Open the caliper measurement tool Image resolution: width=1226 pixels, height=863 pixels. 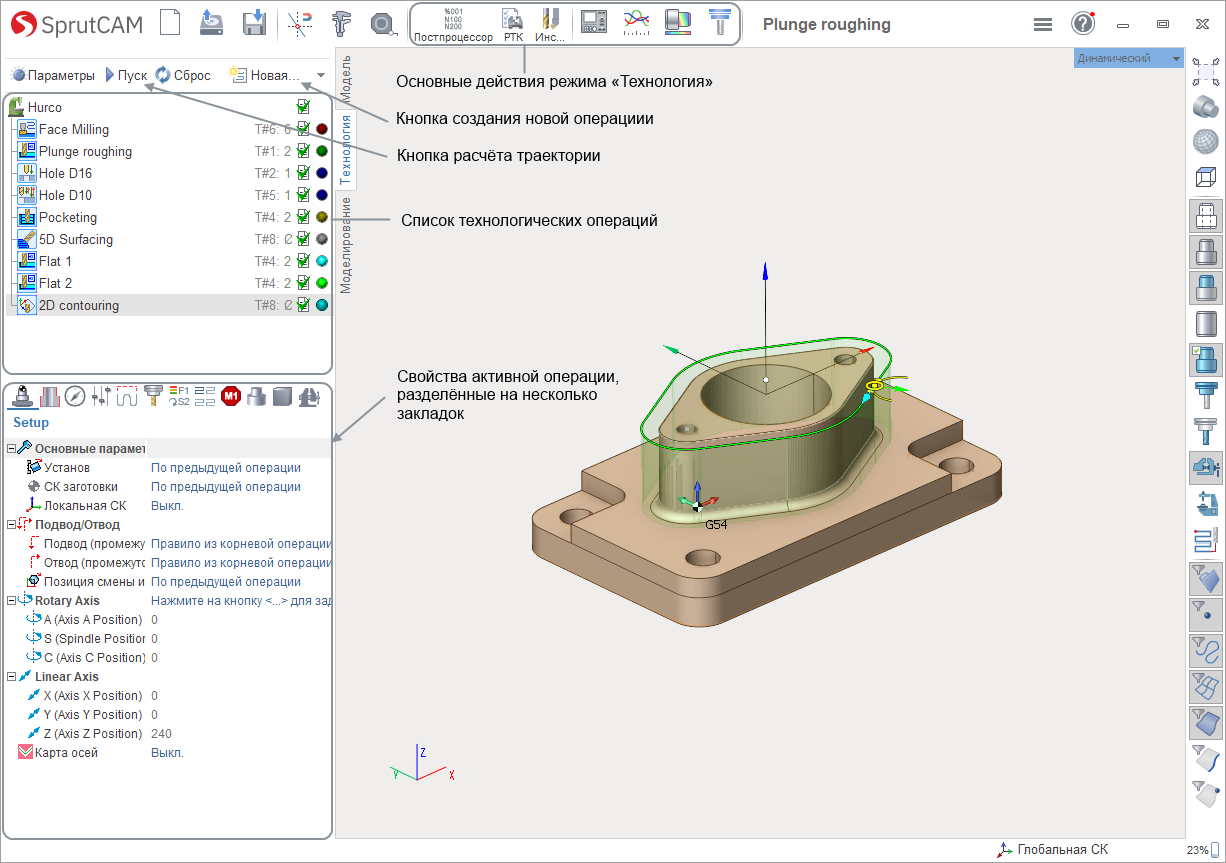click(343, 23)
